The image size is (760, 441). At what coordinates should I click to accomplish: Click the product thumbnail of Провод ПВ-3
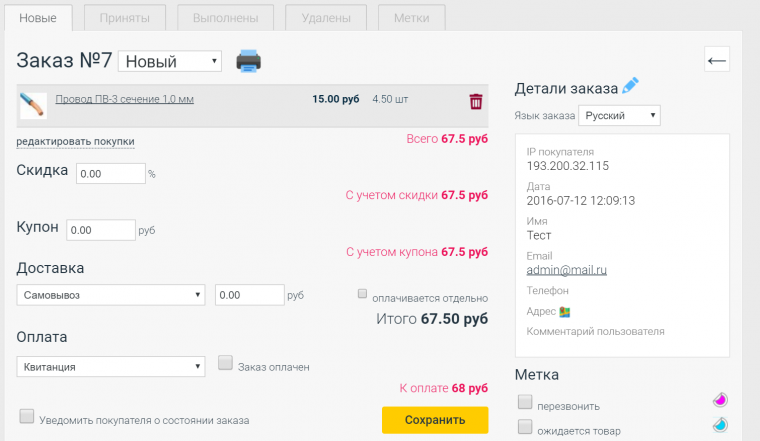(33, 105)
